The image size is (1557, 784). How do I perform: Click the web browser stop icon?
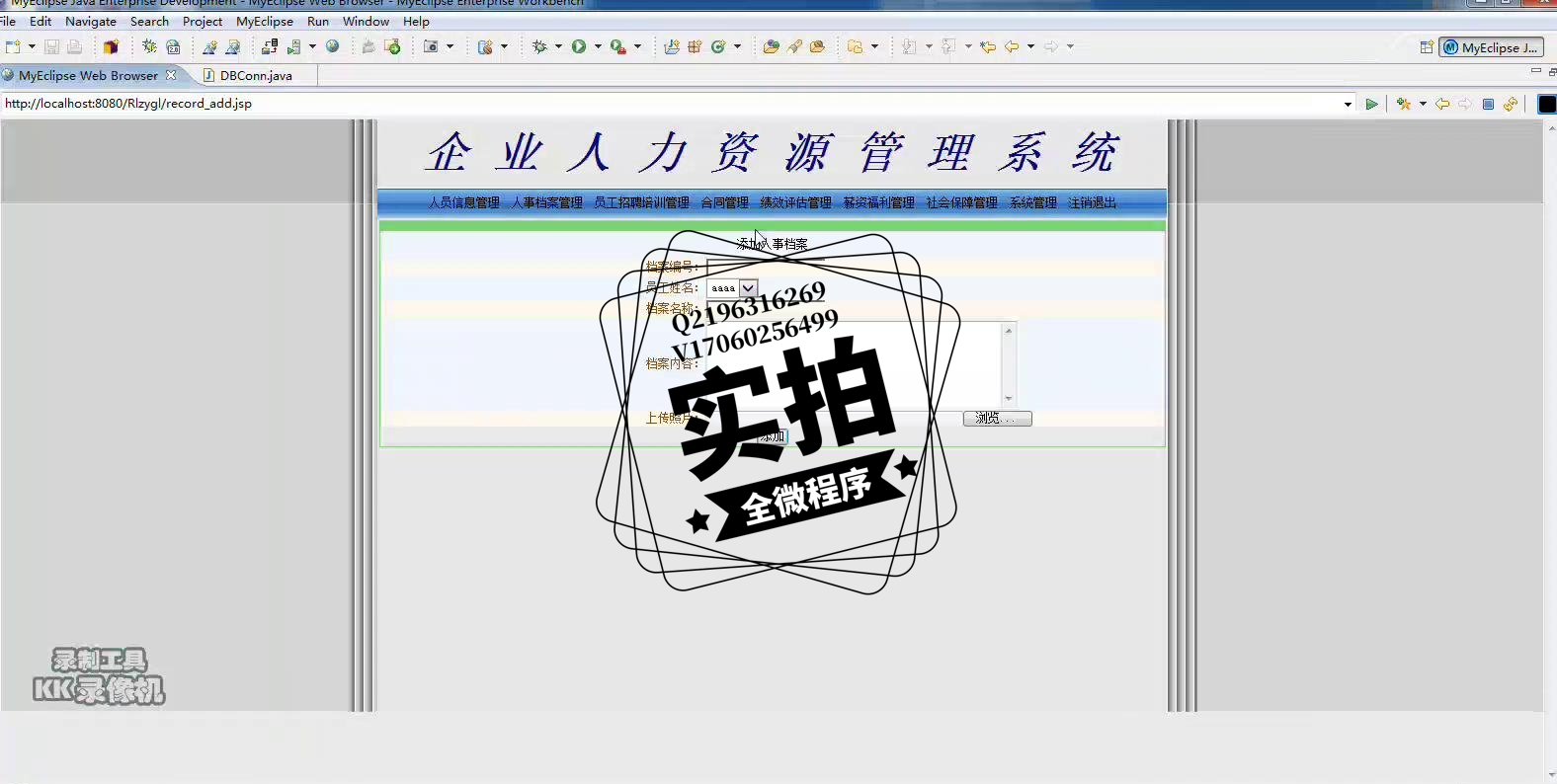[x=1488, y=104]
